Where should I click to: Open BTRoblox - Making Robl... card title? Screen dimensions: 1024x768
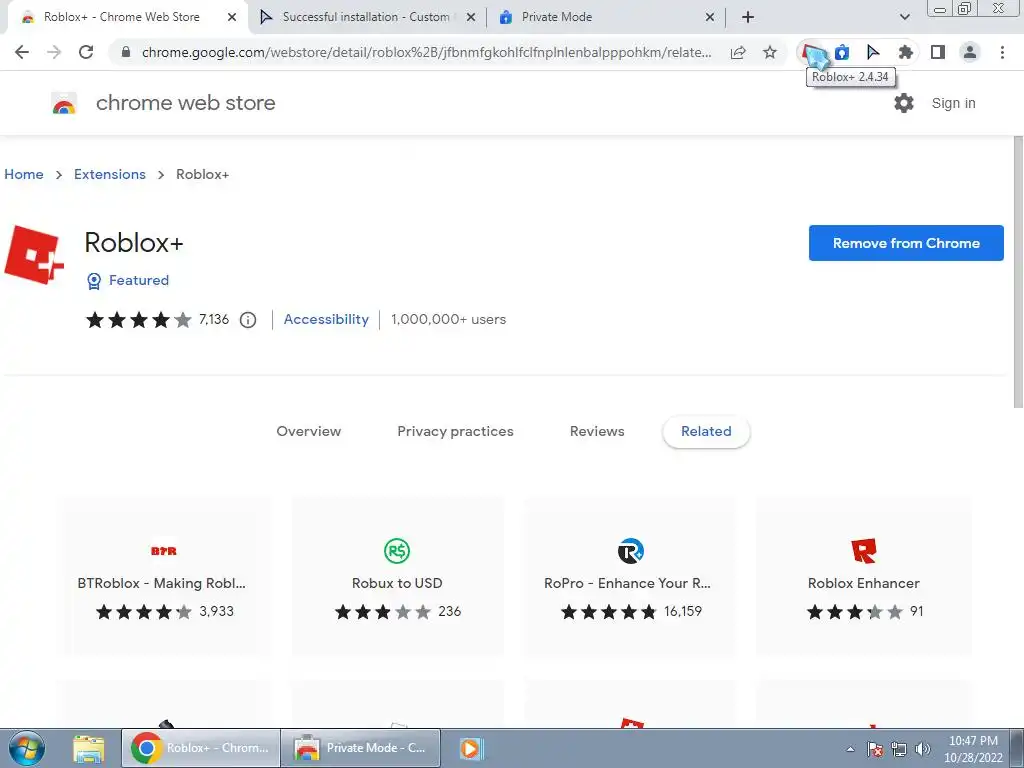click(x=161, y=583)
